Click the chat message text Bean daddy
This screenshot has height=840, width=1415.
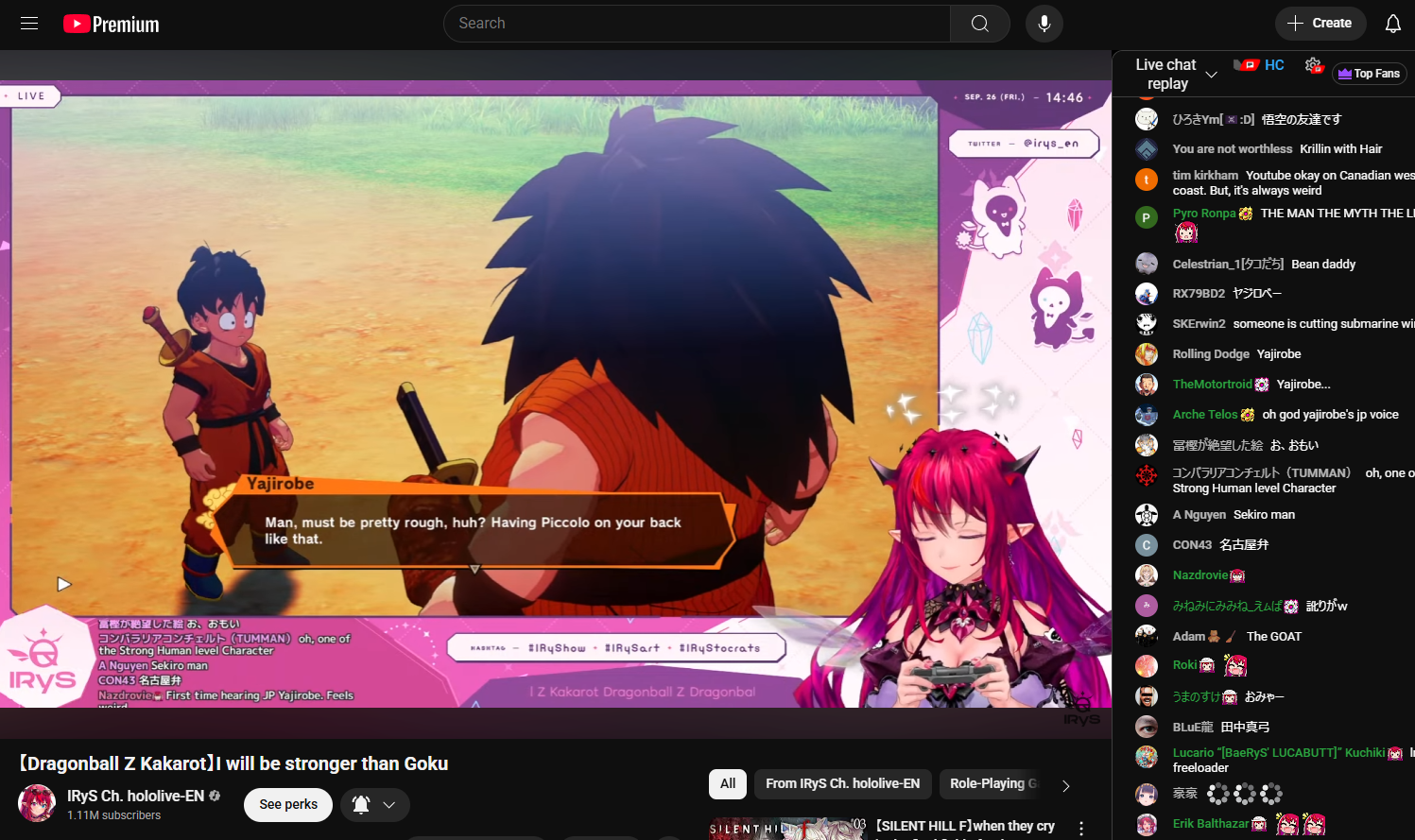tap(1323, 265)
